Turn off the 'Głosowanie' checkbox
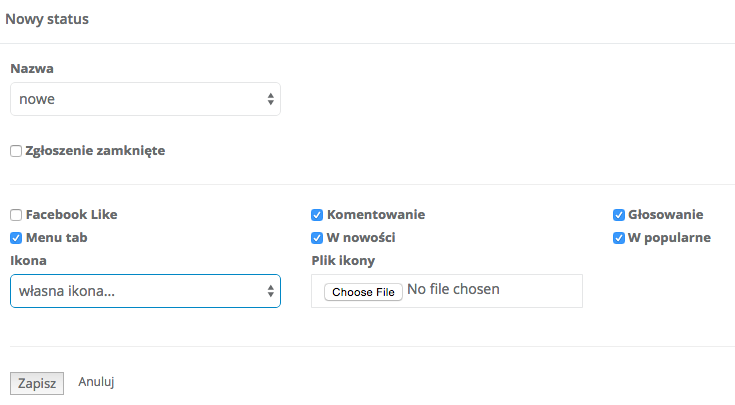The image size is (735, 405). click(x=619, y=214)
